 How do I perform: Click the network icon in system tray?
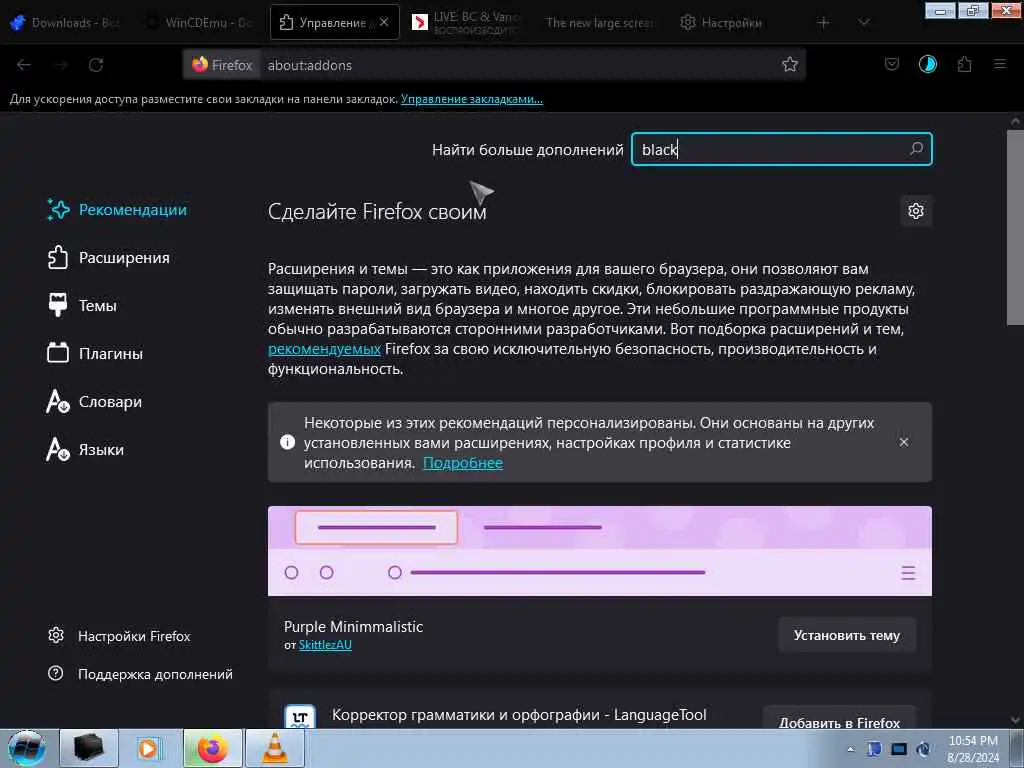pyautogui.click(x=899, y=749)
